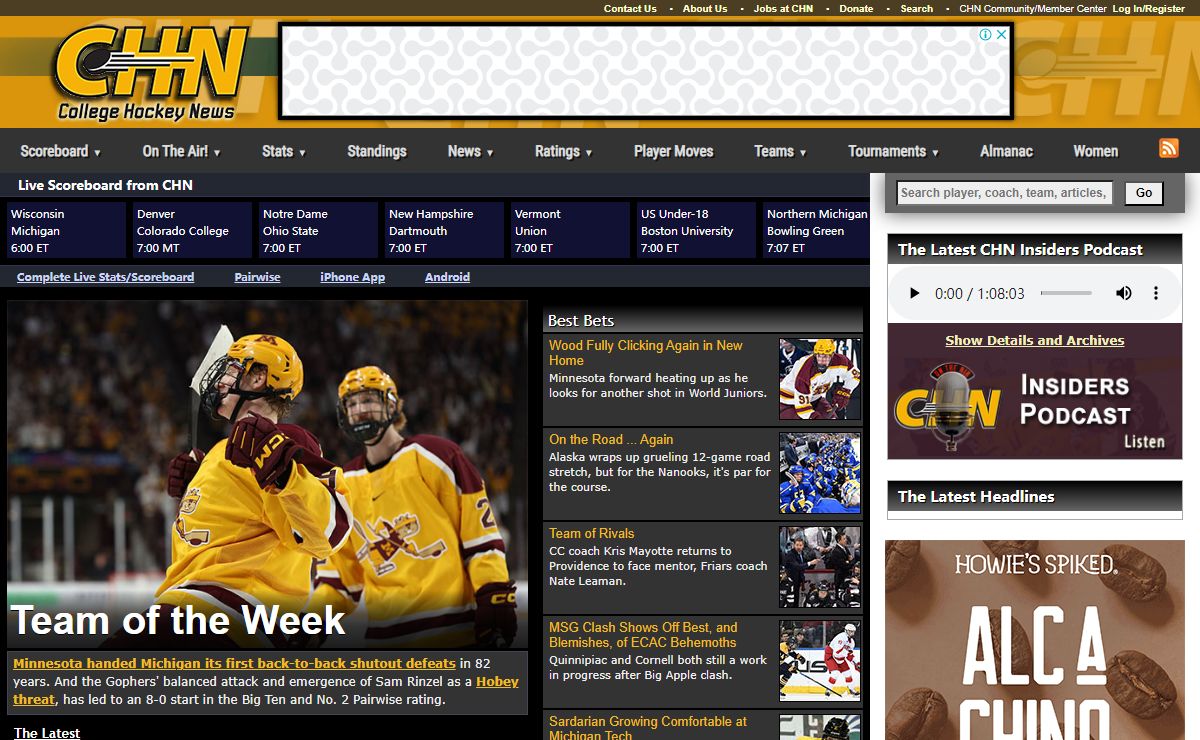This screenshot has width=1200, height=740.
Task: Open CHN Community/Member Center
Action: point(1033,8)
